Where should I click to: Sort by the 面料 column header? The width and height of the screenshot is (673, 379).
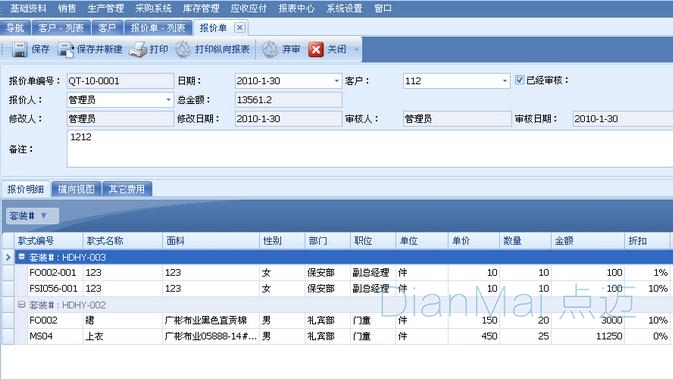(211, 241)
